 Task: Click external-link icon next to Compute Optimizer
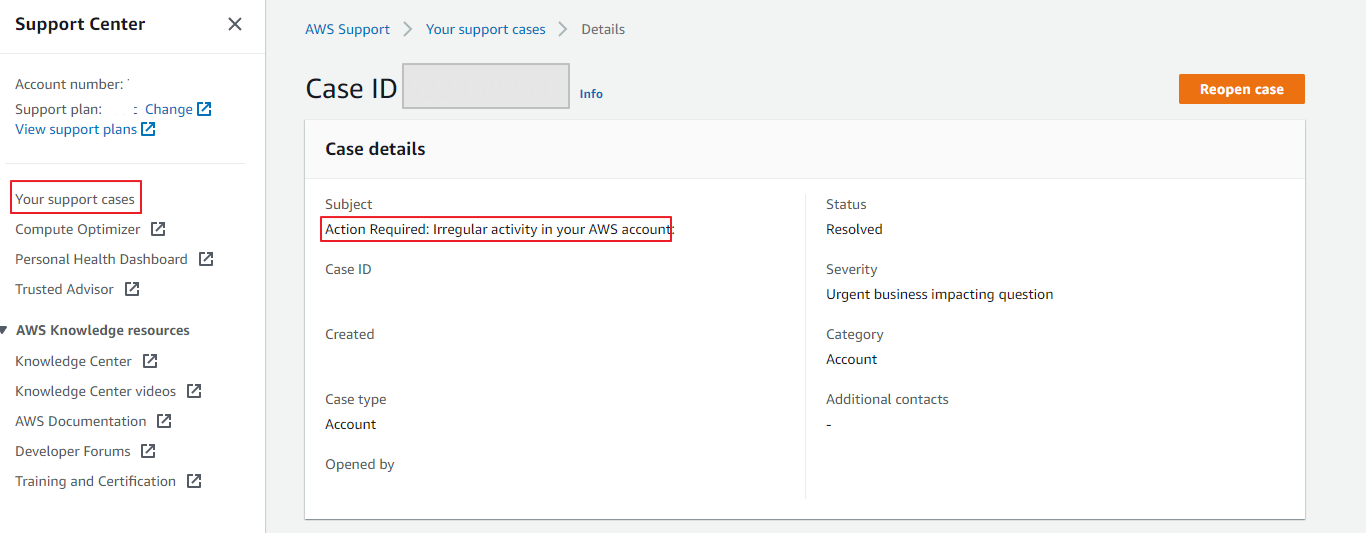pyautogui.click(x=158, y=229)
